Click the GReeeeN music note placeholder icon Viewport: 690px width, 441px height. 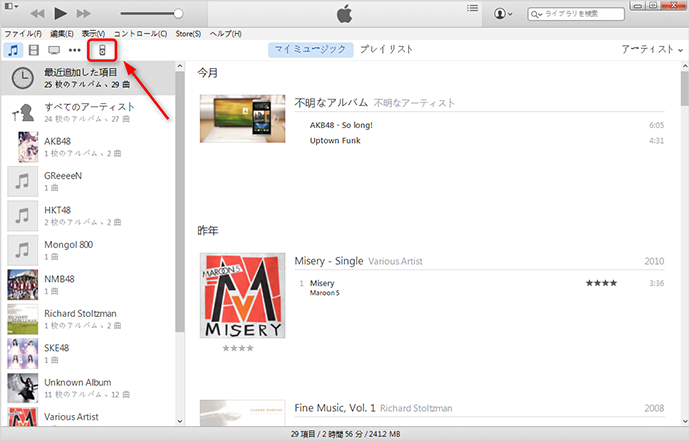tap(22, 181)
